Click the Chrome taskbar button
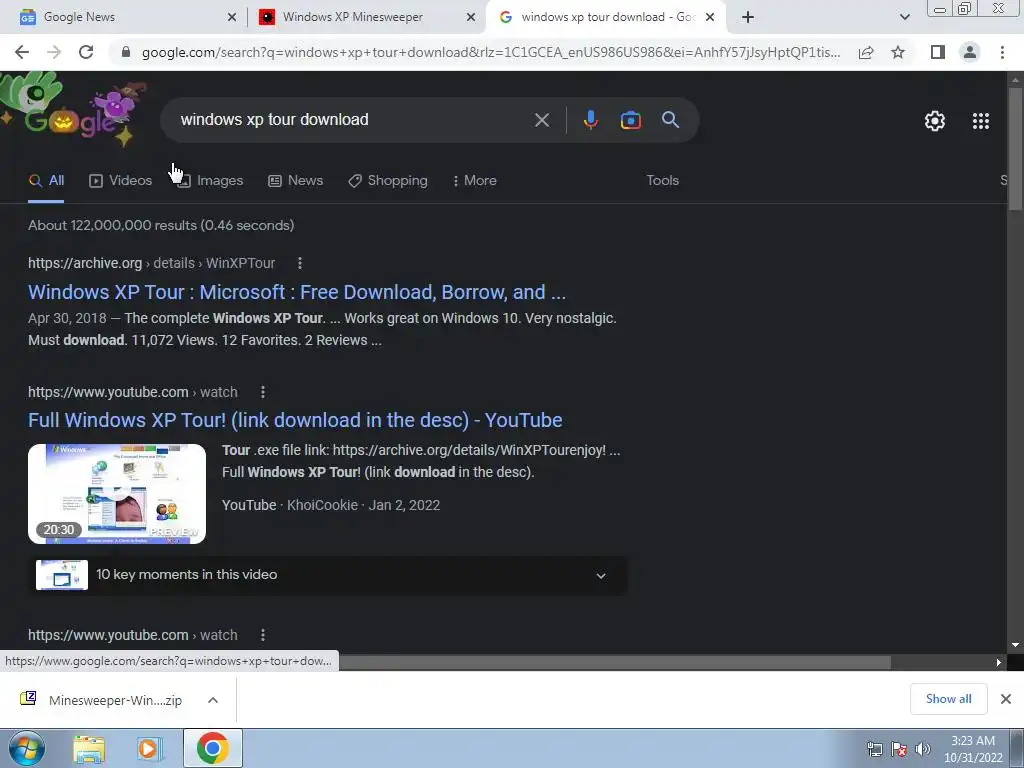The height and width of the screenshot is (768, 1024). 212,748
